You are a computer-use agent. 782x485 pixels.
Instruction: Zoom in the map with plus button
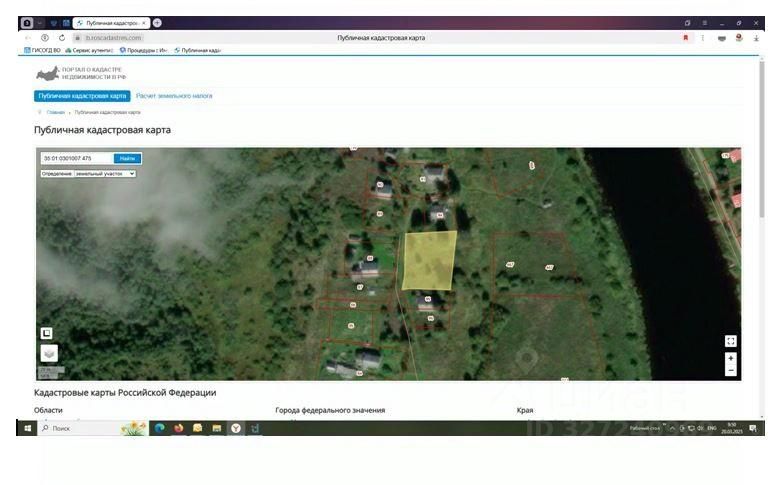point(730,358)
